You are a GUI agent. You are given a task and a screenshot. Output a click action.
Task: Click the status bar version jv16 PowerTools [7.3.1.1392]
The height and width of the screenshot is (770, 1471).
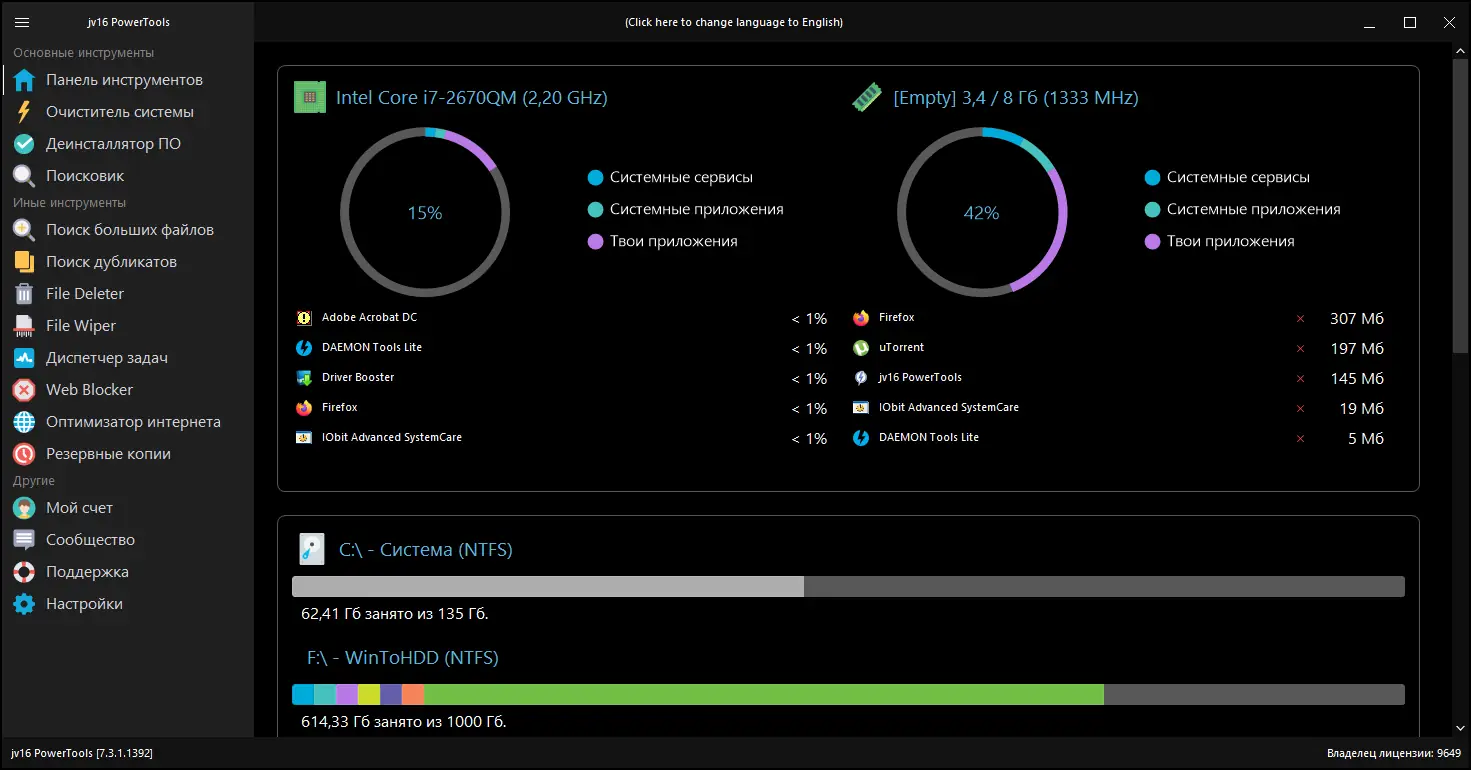tap(82, 753)
